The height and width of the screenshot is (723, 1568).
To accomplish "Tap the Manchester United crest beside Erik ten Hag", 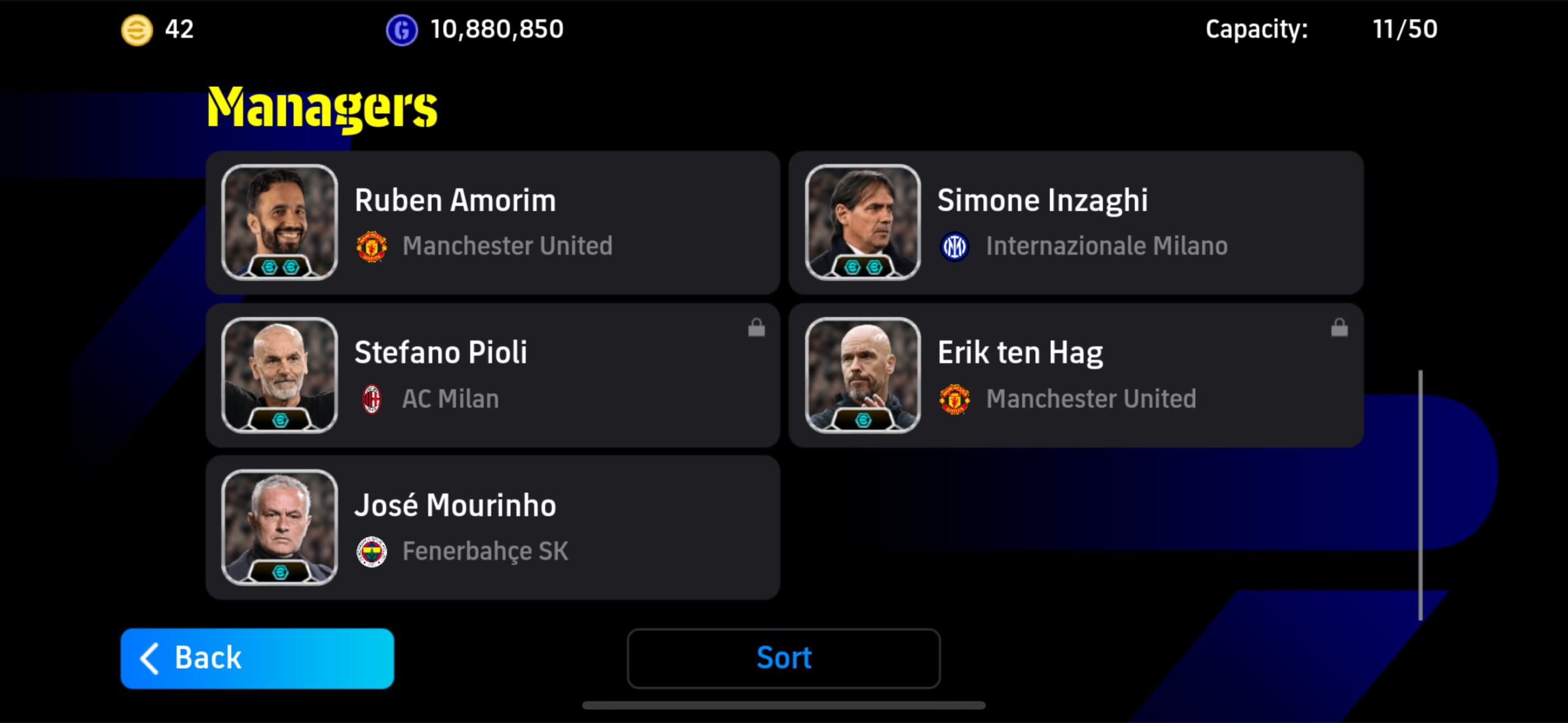I will (x=954, y=399).
